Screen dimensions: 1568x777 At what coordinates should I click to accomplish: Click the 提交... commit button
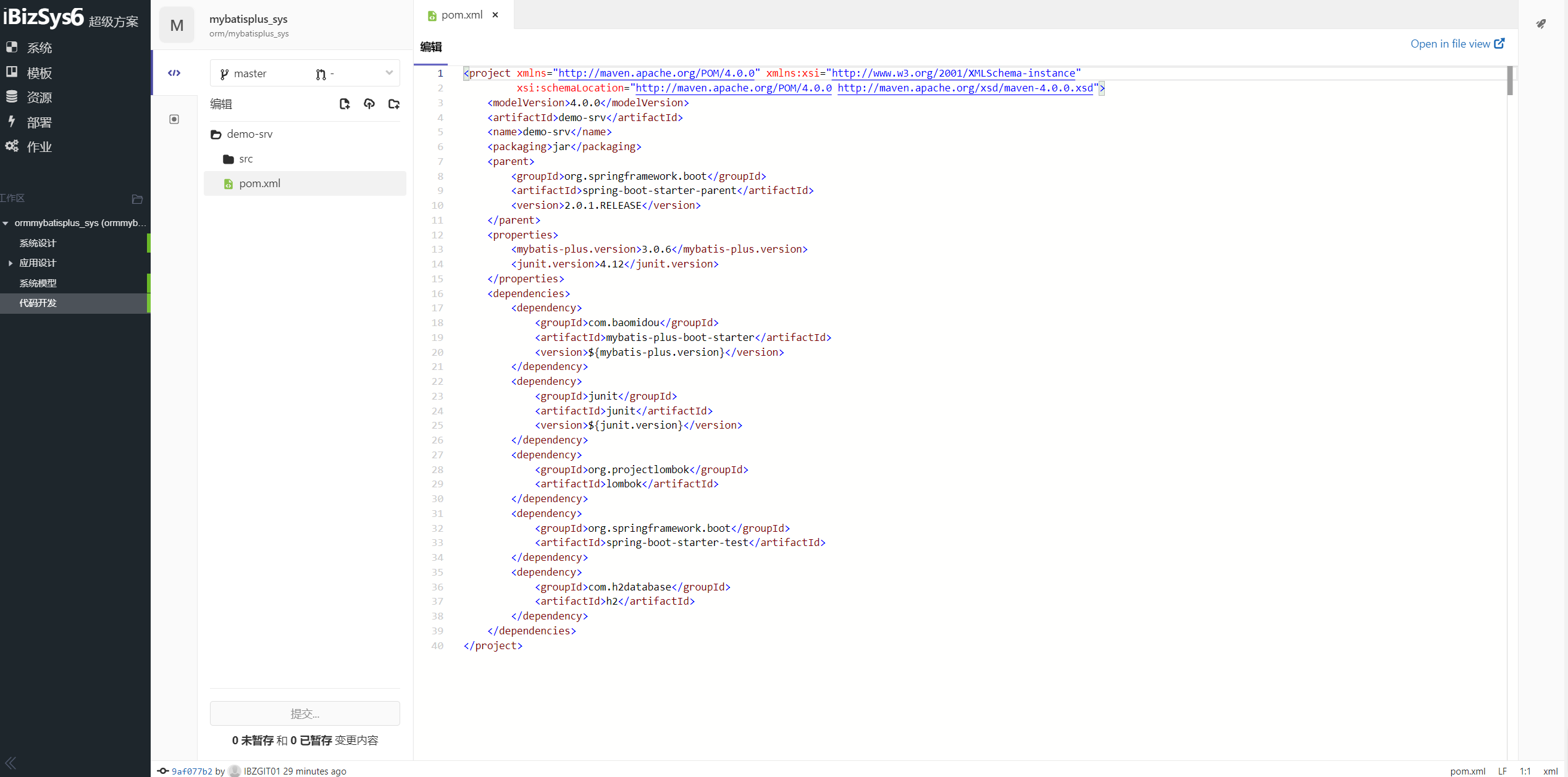point(305,713)
